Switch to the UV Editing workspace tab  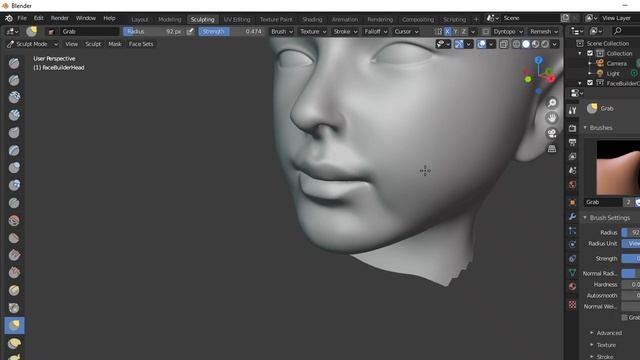click(x=237, y=19)
